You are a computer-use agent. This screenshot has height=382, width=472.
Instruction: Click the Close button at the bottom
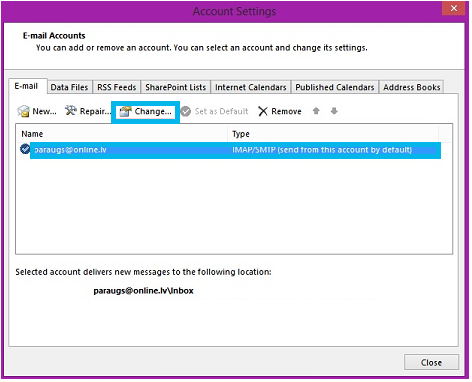point(431,362)
